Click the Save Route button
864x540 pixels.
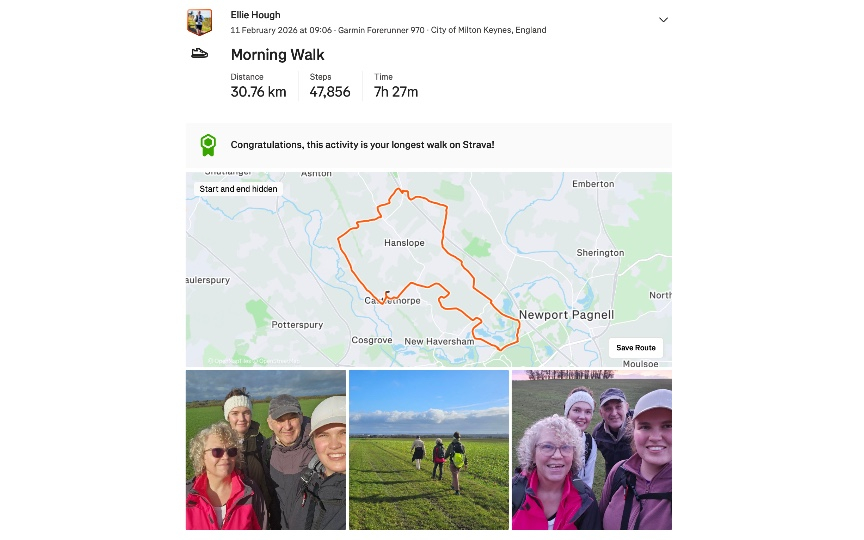point(636,348)
